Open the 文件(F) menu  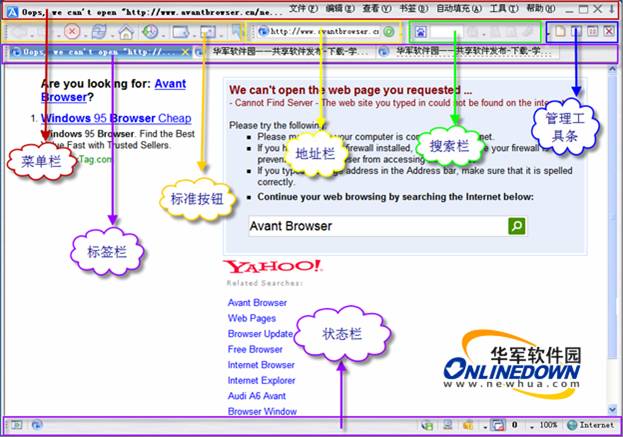coord(303,8)
